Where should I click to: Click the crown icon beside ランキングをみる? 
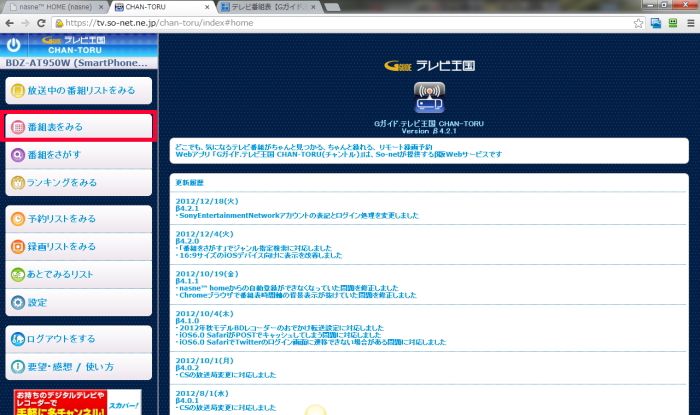point(17,183)
